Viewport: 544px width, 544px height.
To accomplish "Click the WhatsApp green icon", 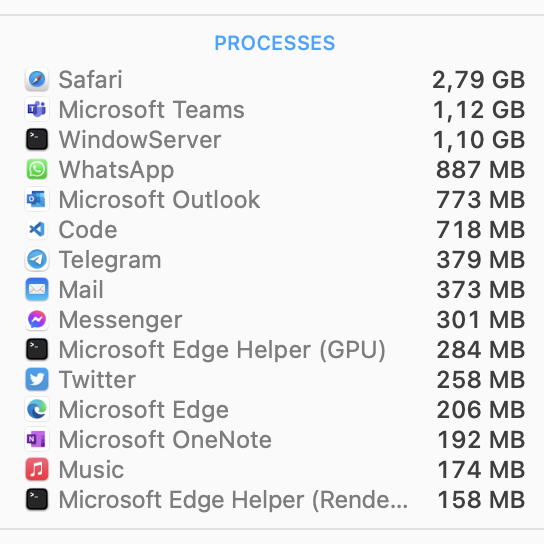I will tap(37, 169).
